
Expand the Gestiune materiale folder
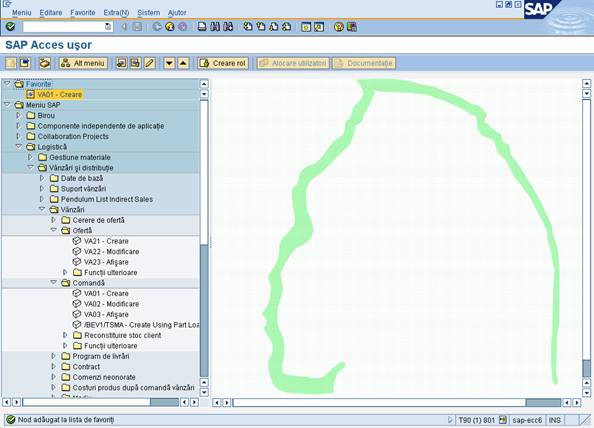(x=30, y=157)
